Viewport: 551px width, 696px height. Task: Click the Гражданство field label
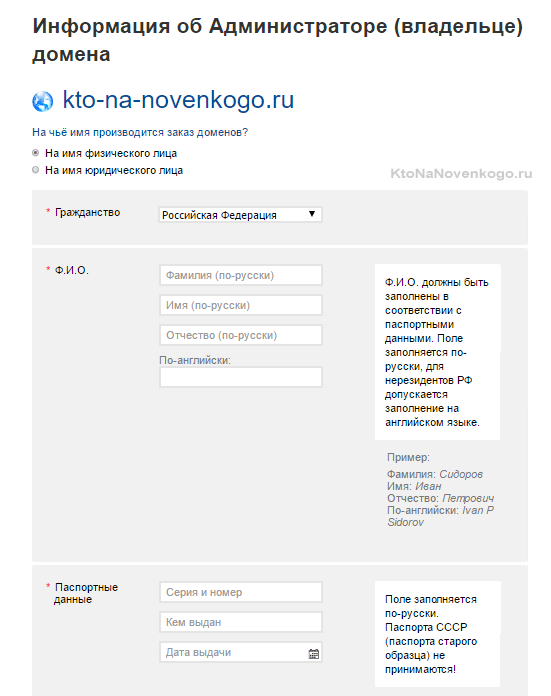pos(87,212)
